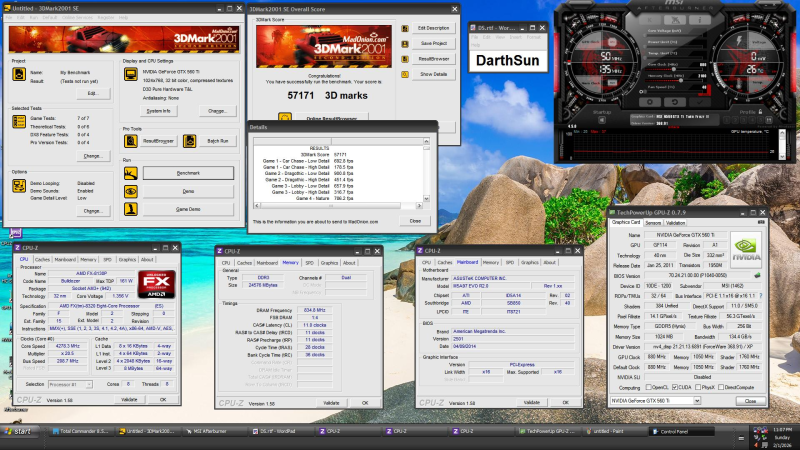Viewport: 800px width, 450px height.
Task: Click the Afterburner reset button
Action: click(x=675, y=102)
